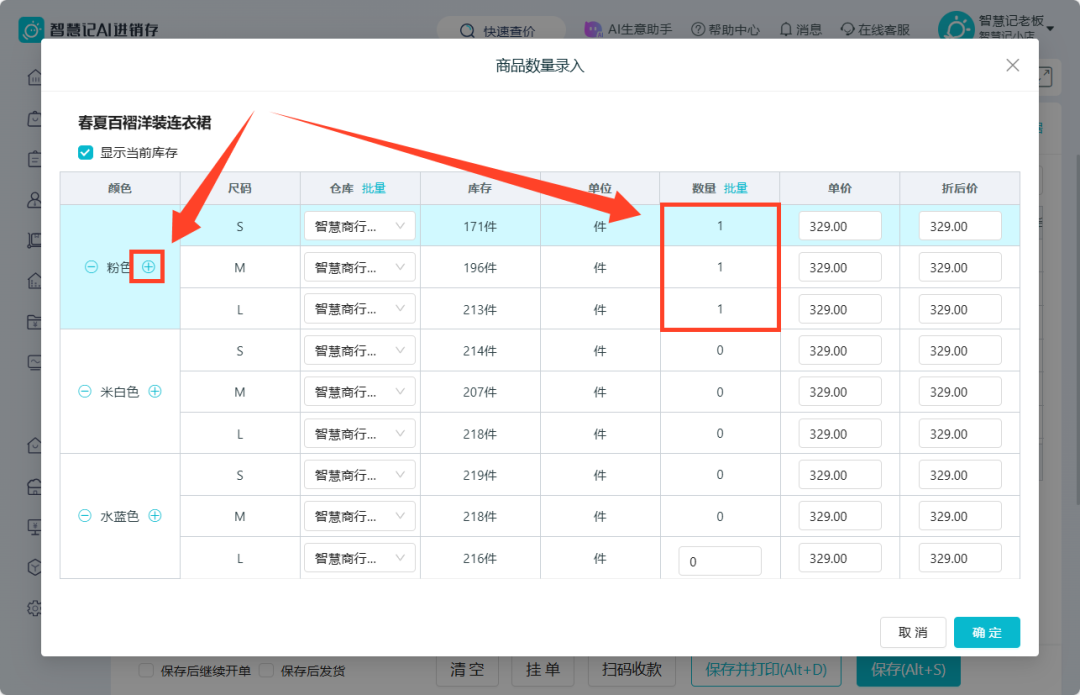Close the 商品数量录入 dialog

click(1012, 65)
